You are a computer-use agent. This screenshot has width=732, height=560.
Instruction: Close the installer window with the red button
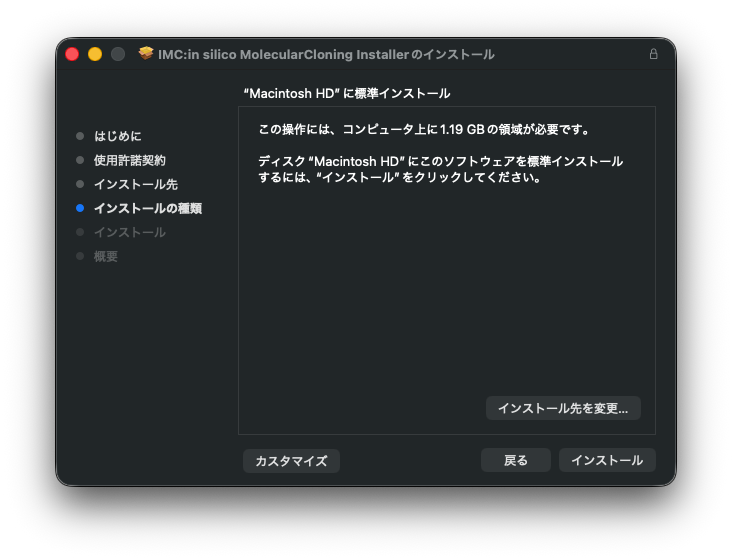click(72, 54)
